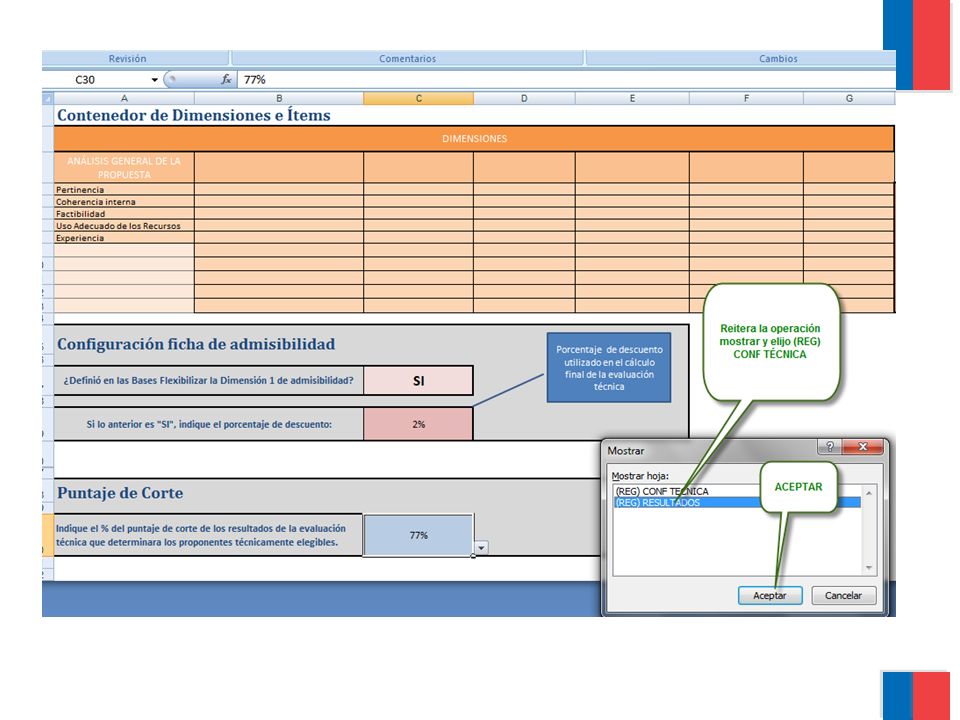This screenshot has width=960, height=720.
Task: Select column E header
Action: (x=632, y=98)
